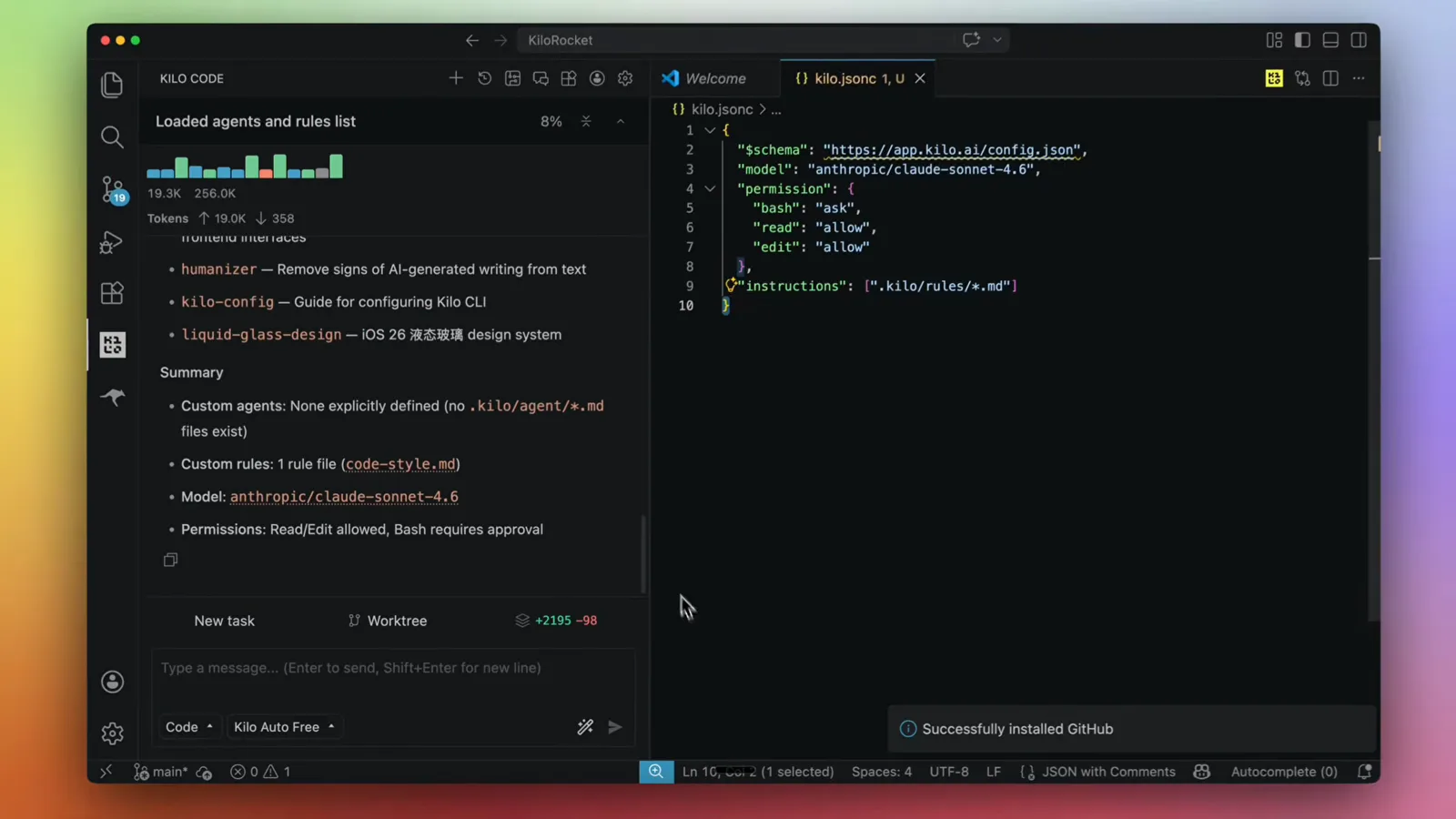Open the remote window indicator in status bar
Image resolution: width=1456 pixels, height=819 pixels.
(x=106, y=772)
